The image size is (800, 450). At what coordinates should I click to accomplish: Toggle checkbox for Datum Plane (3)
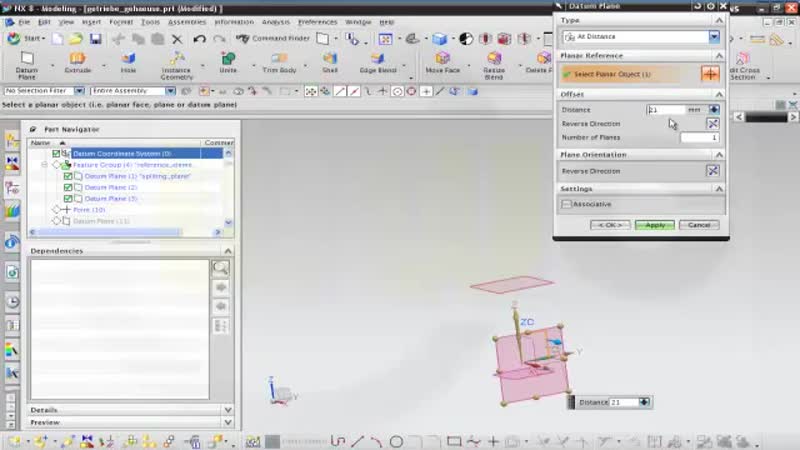[x=68, y=198]
